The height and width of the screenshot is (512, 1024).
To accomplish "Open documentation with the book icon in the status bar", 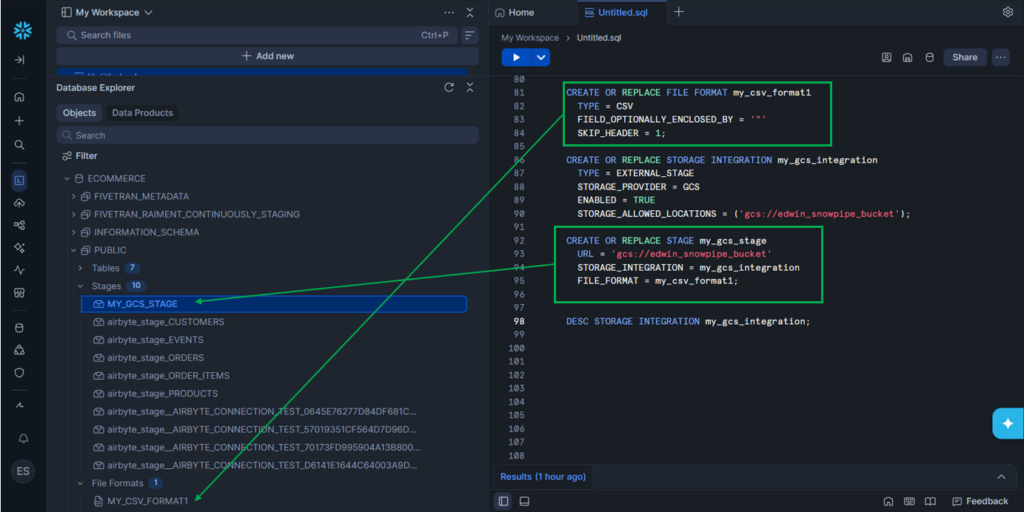I will [x=930, y=501].
